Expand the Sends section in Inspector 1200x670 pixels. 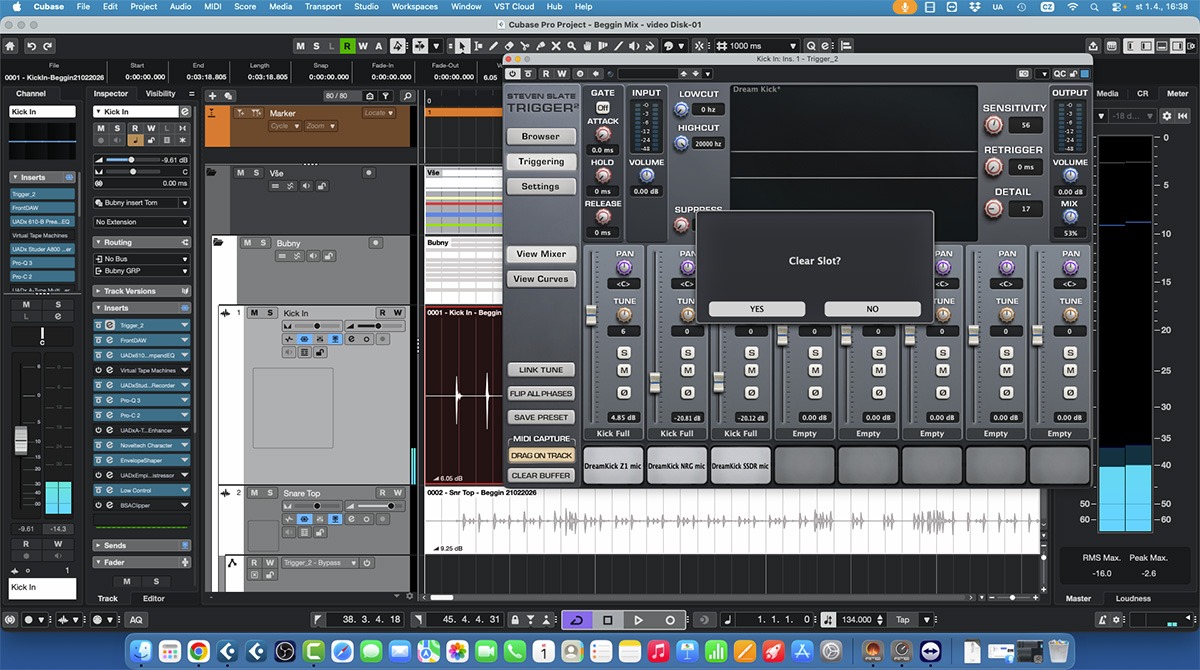(116, 546)
